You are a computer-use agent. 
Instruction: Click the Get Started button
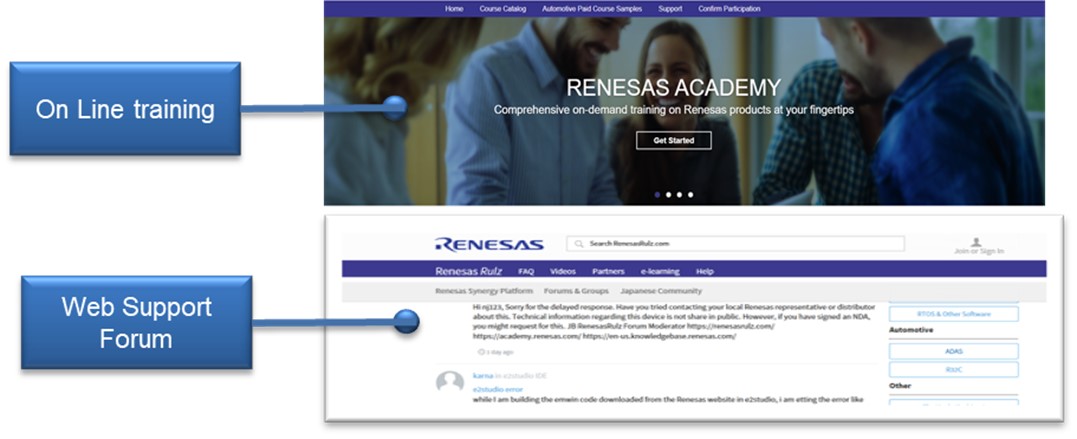point(674,140)
